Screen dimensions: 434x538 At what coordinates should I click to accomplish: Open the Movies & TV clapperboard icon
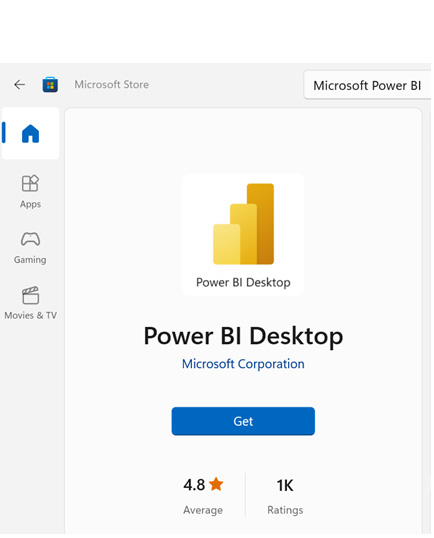(x=31, y=295)
